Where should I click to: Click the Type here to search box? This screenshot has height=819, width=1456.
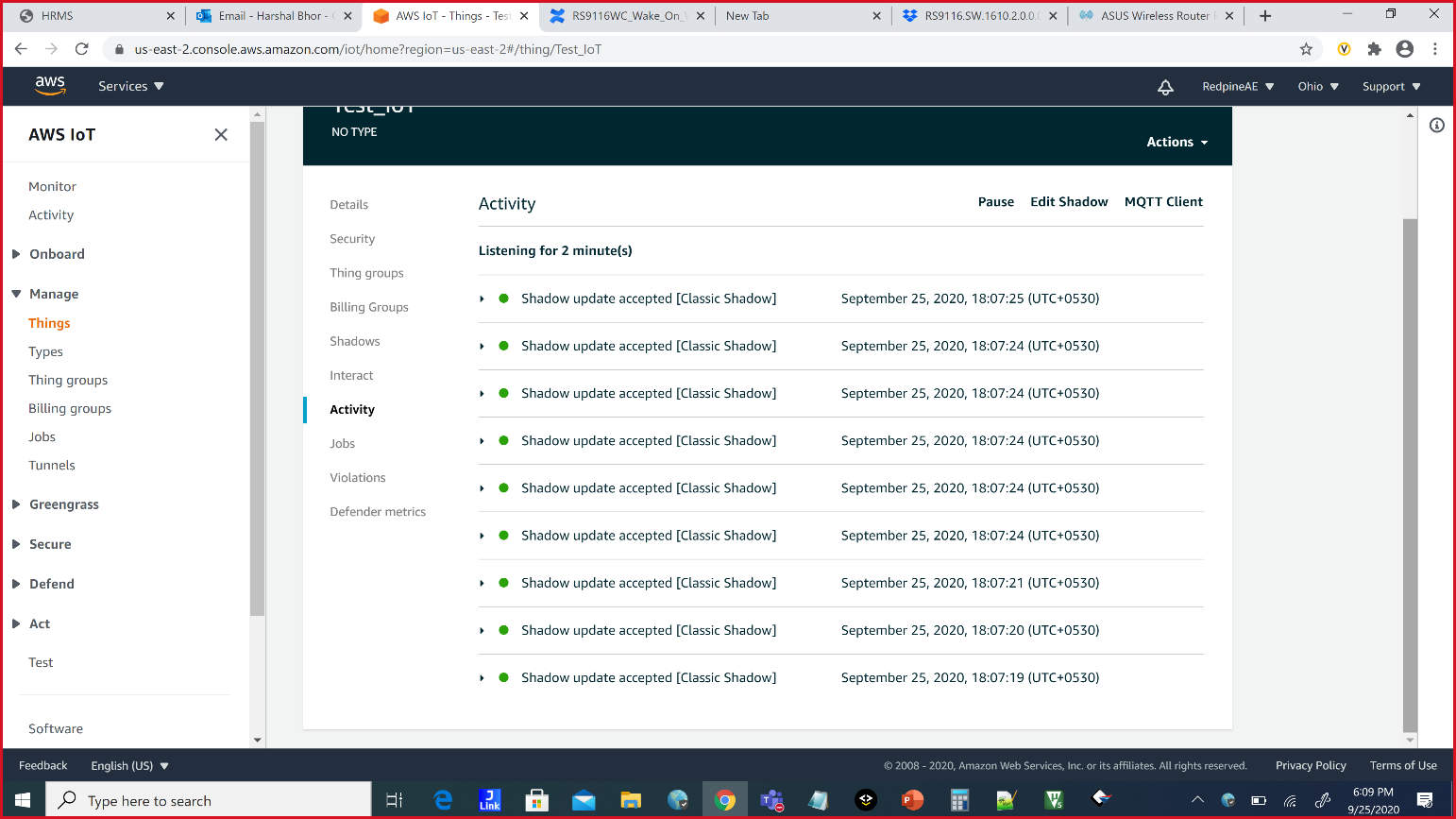[208, 800]
